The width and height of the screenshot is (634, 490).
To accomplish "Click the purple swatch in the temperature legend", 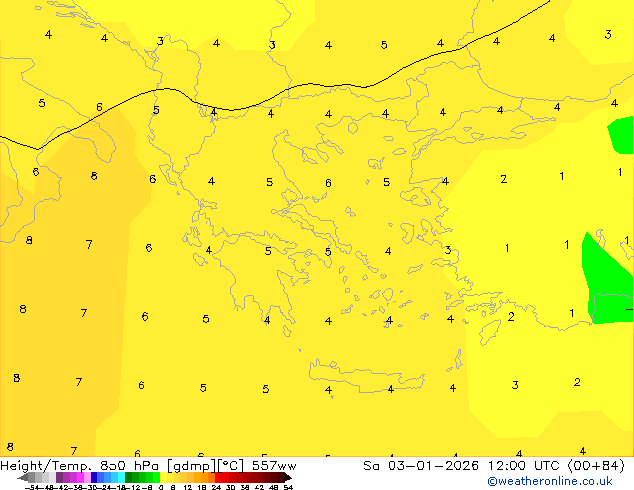I will [59, 477].
